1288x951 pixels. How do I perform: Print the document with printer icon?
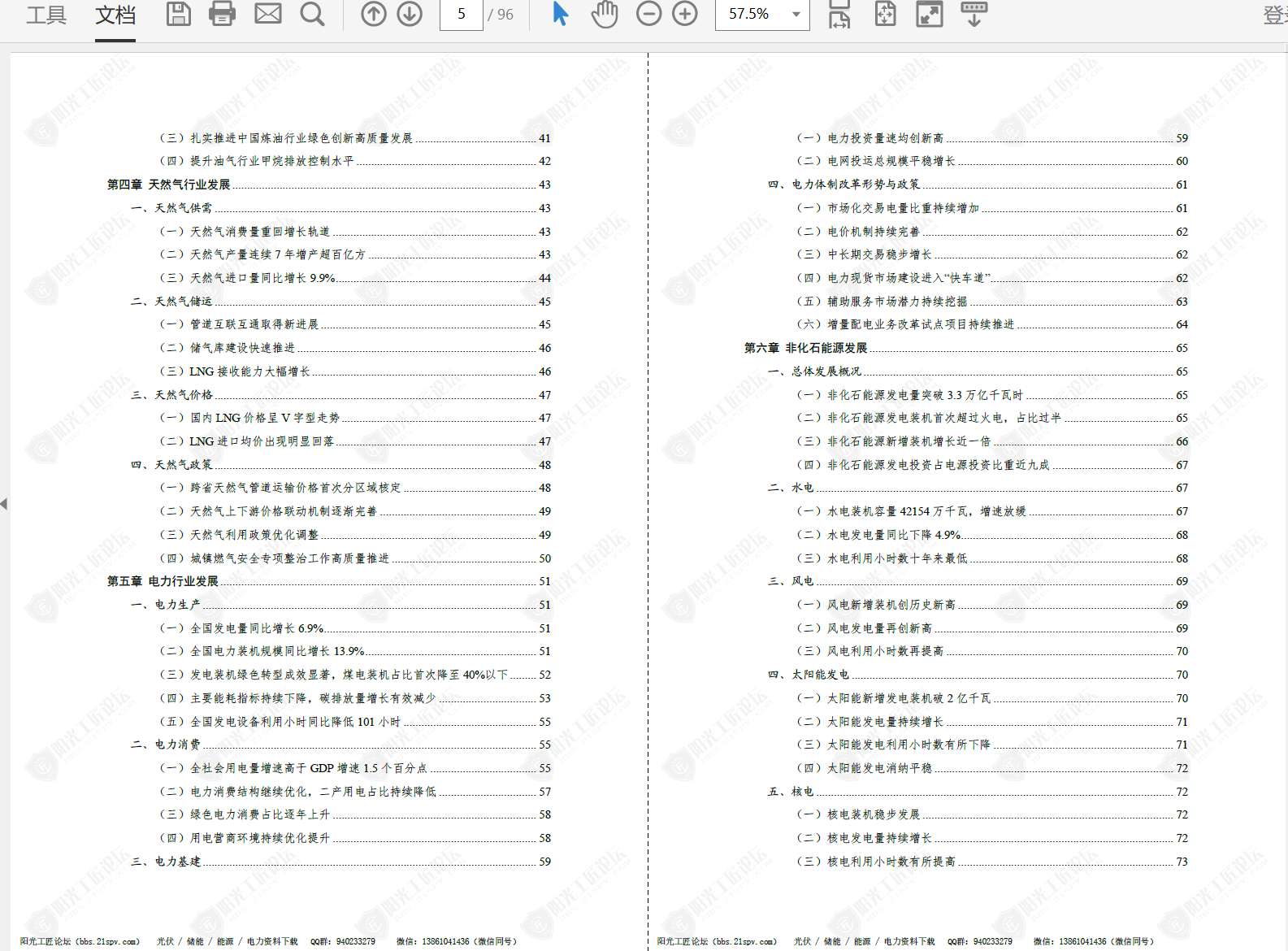[222, 14]
